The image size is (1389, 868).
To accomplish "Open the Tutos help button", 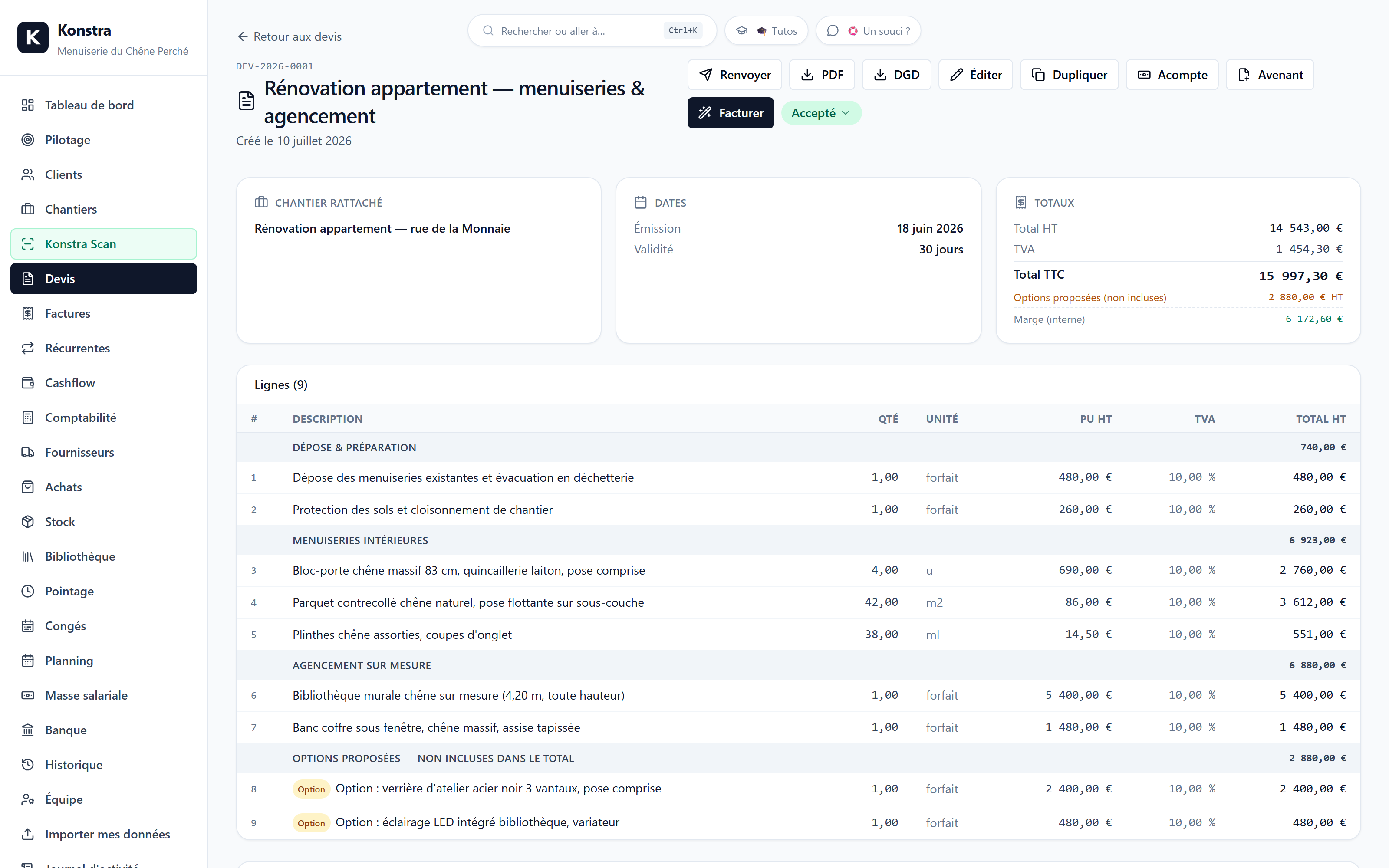I will (766, 31).
